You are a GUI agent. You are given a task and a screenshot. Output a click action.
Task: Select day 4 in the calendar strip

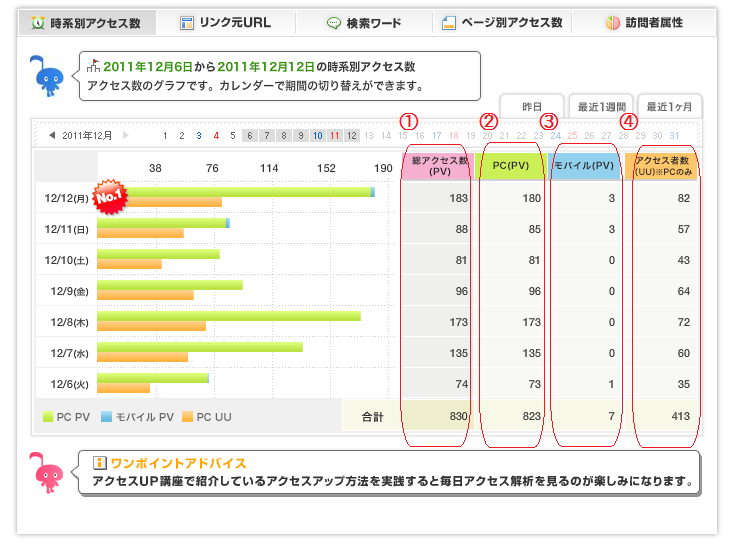pos(216,136)
